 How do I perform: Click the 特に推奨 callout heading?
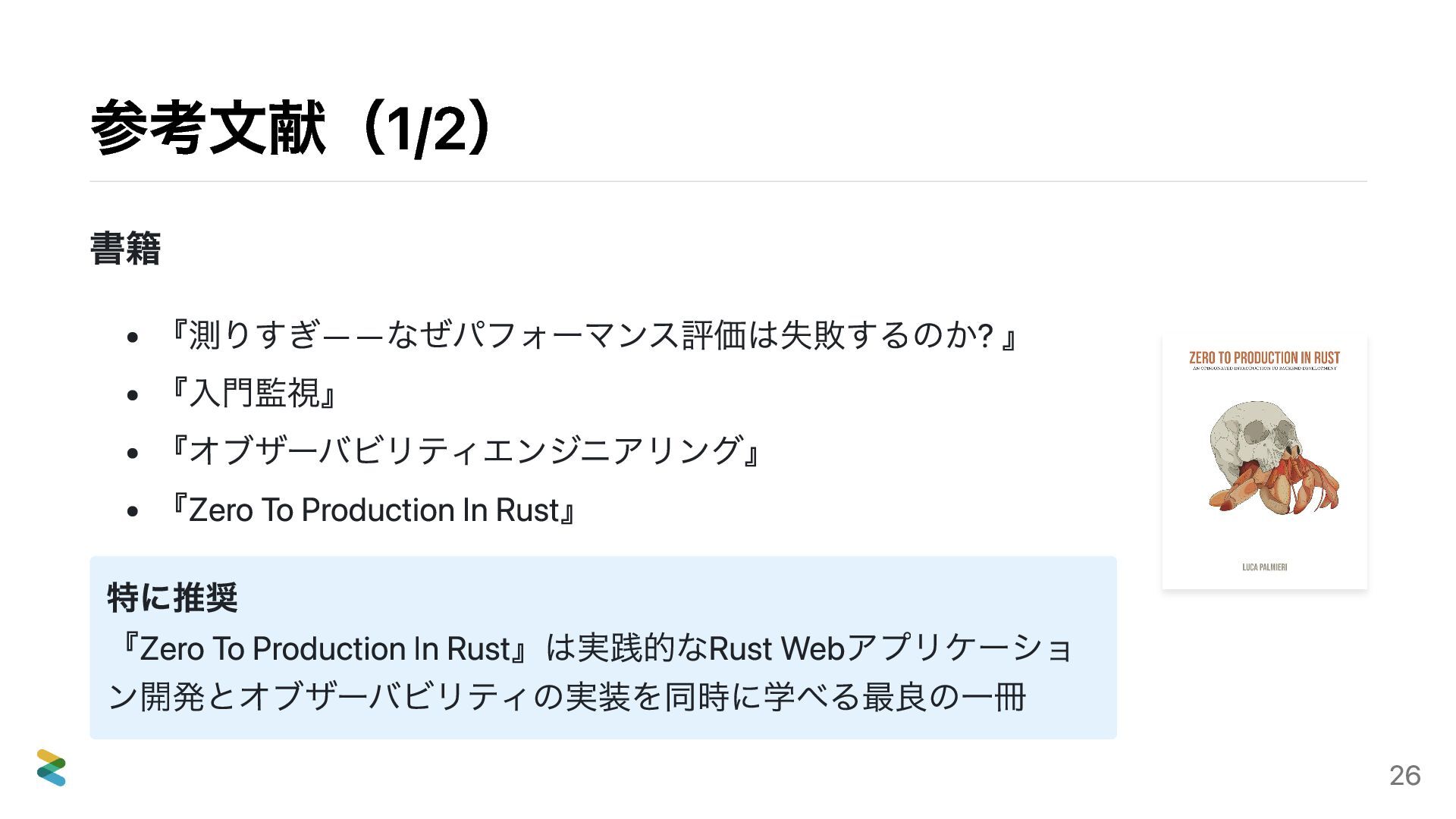173,598
